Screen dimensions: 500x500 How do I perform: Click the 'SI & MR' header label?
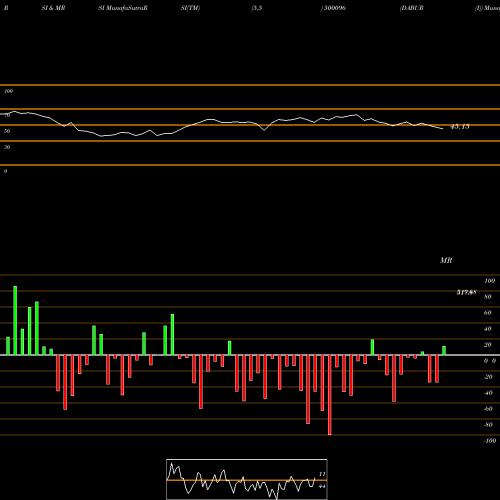pyautogui.click(x=53, y=8)
